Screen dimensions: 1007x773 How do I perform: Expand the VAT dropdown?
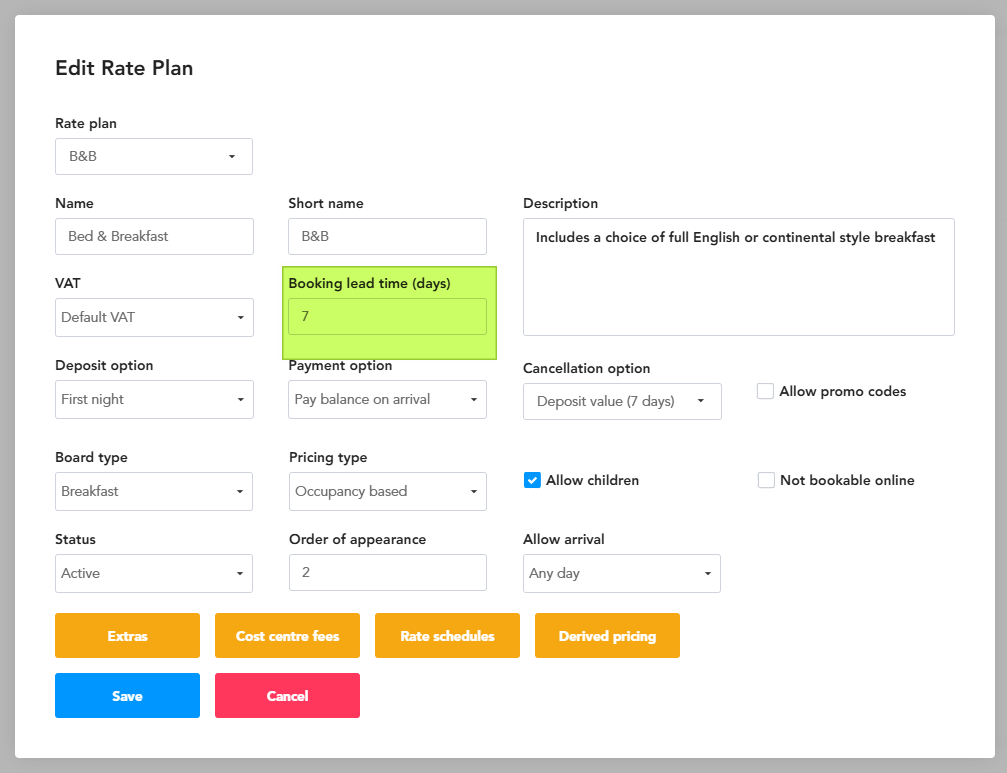coord(154,317)
